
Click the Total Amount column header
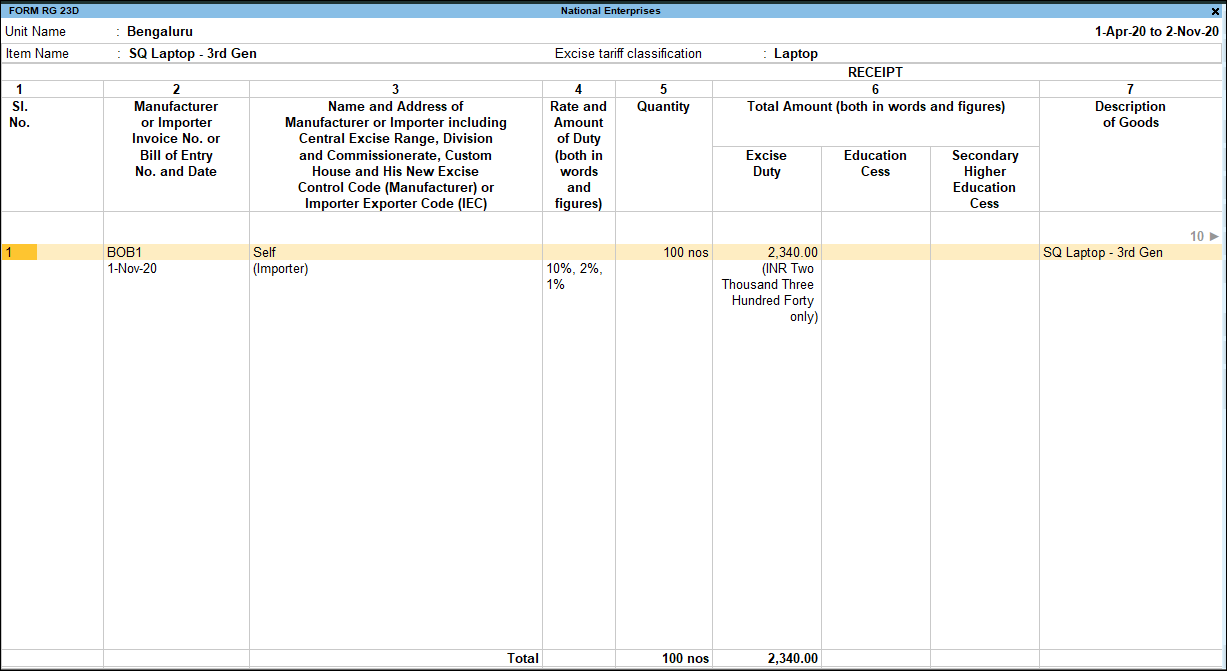click(876, 107)
